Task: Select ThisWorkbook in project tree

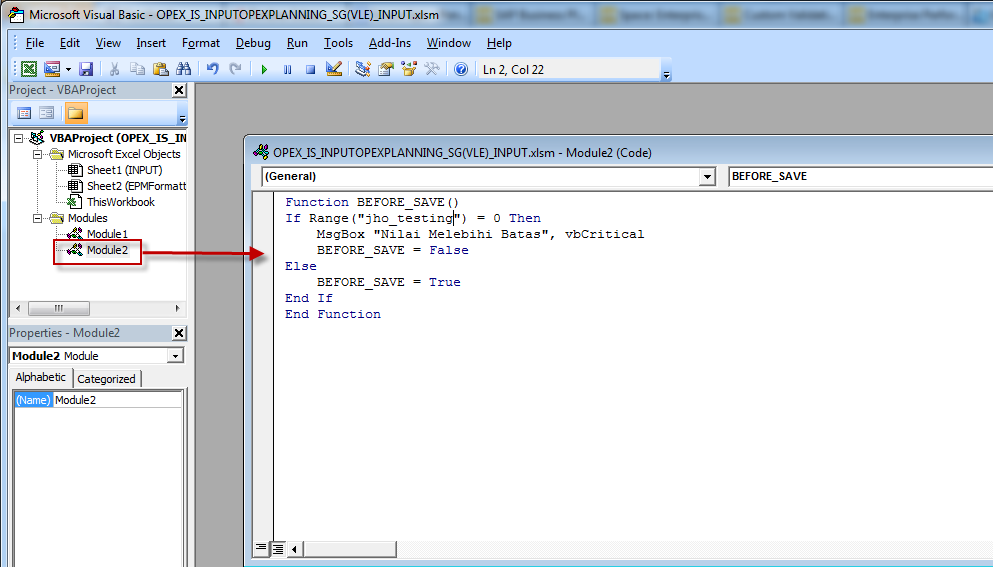Action: pos(120,202)
